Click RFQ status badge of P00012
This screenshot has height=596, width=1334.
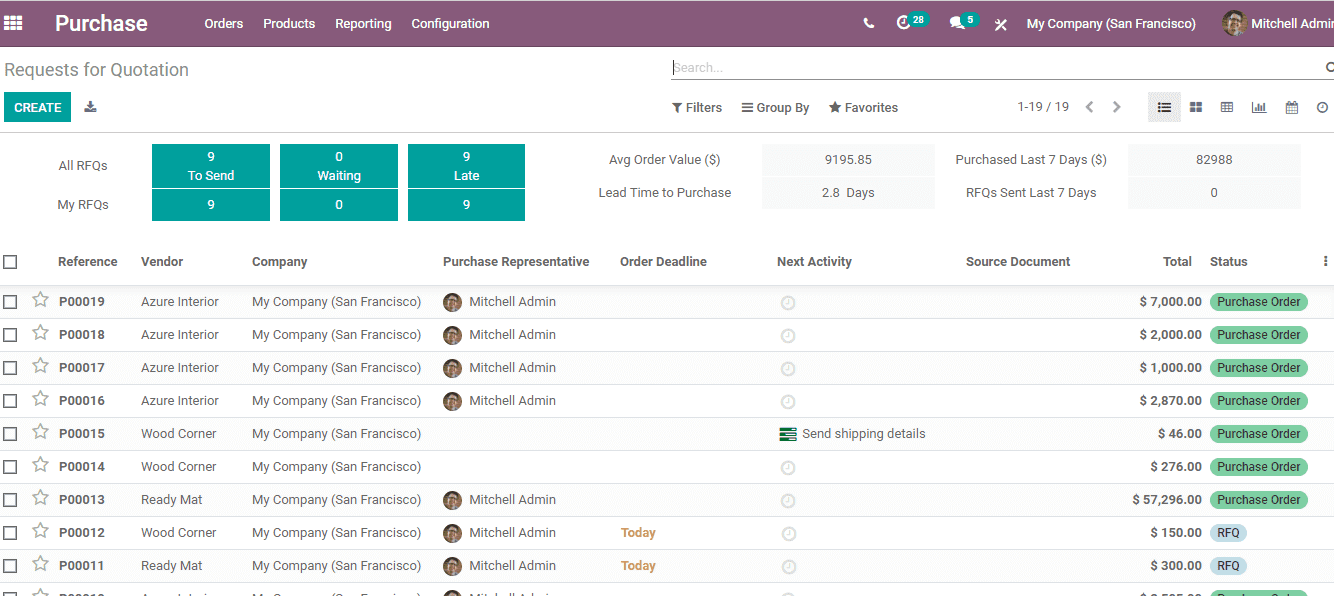1228,533
